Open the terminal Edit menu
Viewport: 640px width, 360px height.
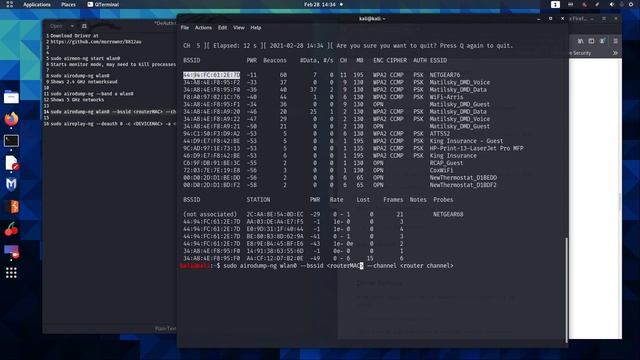pos(222,28)
